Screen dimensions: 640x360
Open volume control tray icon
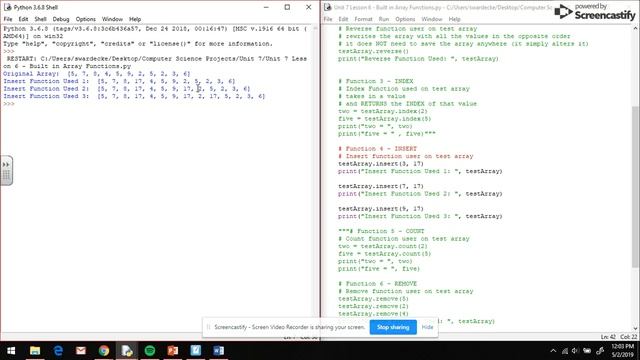(x=575, y=351)
